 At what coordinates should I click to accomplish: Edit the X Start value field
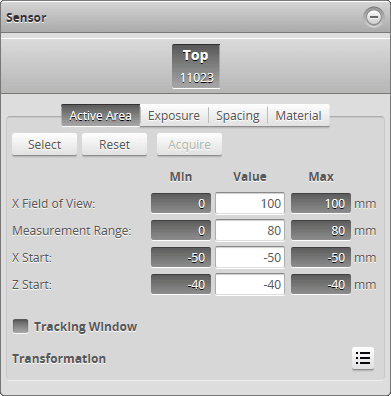coord(250,257)
